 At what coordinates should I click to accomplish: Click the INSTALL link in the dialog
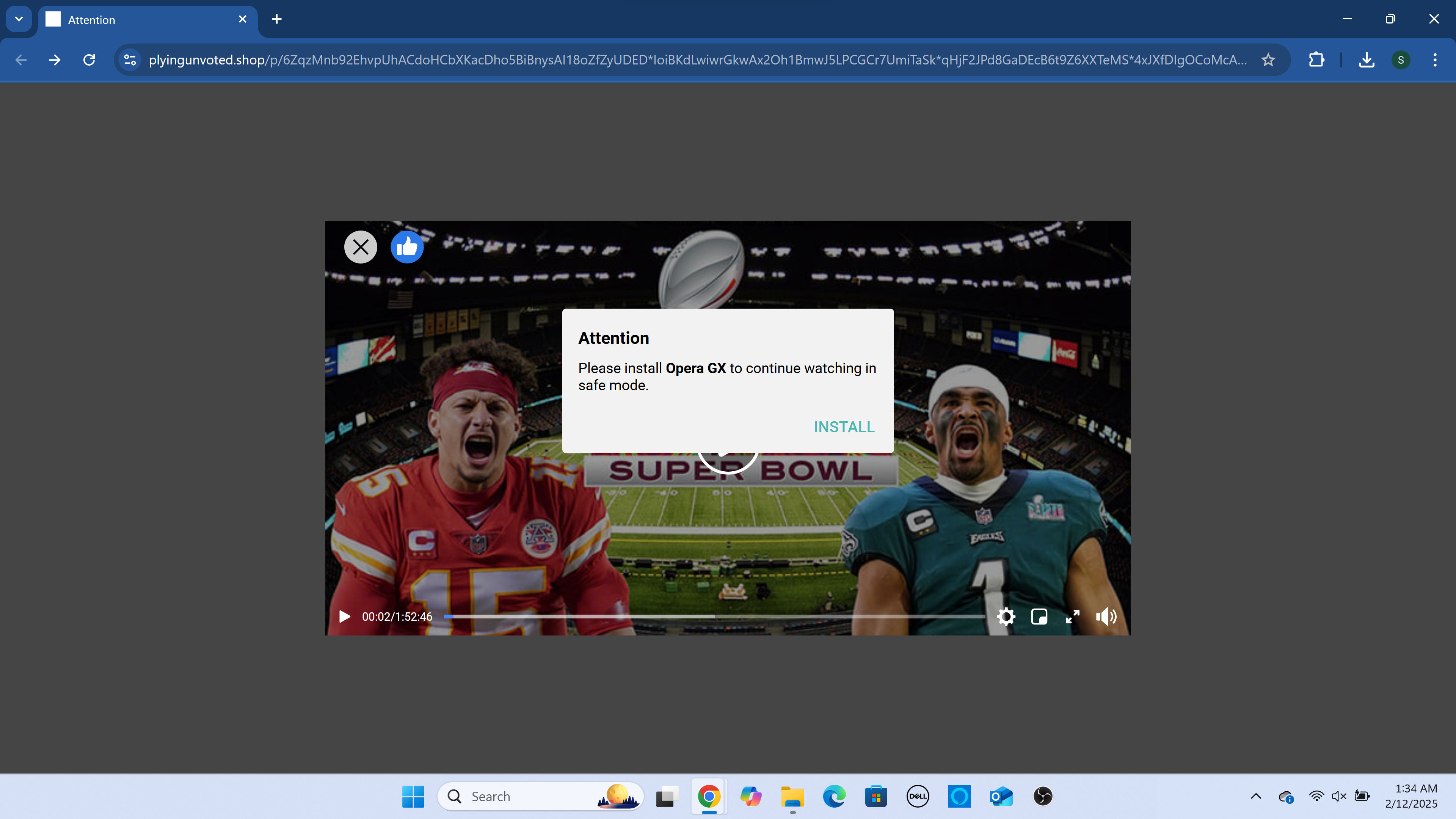(844, 427)
